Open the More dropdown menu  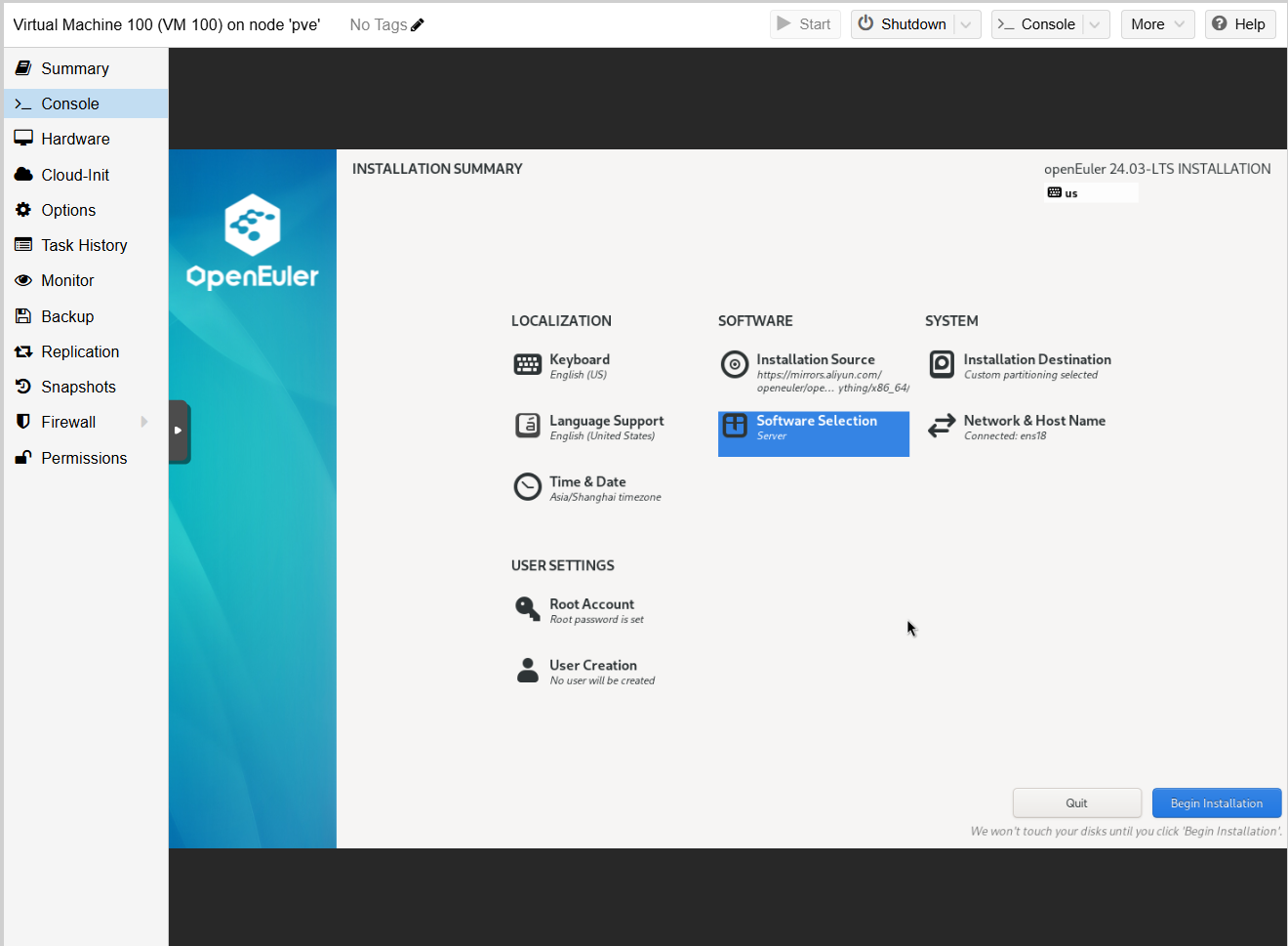coord(1156,24)
